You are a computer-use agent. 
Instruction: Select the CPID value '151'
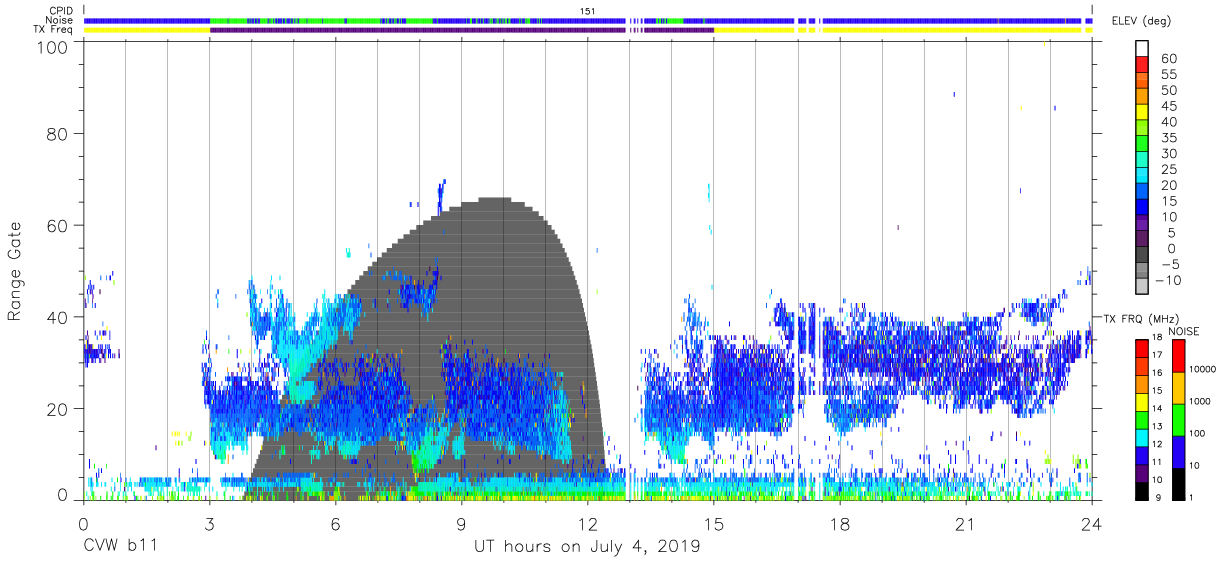pyautogui.click(x=587, y=10)
